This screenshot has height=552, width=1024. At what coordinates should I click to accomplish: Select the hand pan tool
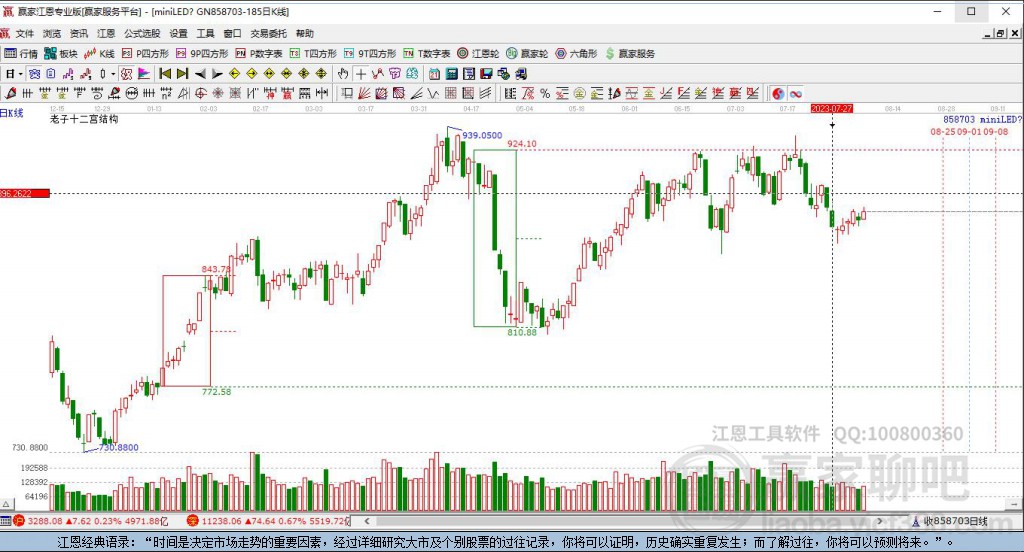(x=343, y=73)
